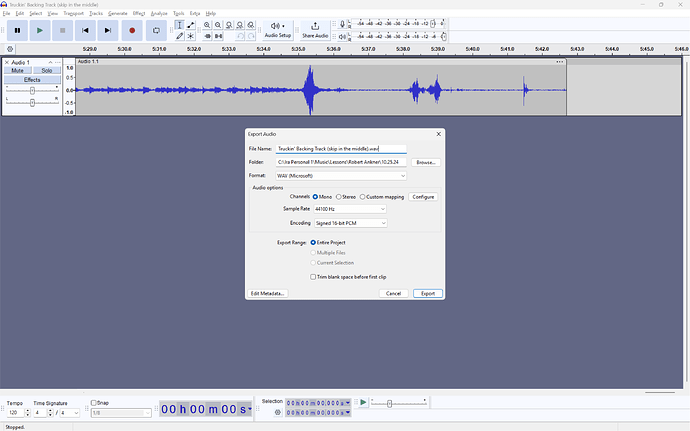Start playback with the green Play button
Viewport: 690px width, 431px height.
[x=40, y=30]
